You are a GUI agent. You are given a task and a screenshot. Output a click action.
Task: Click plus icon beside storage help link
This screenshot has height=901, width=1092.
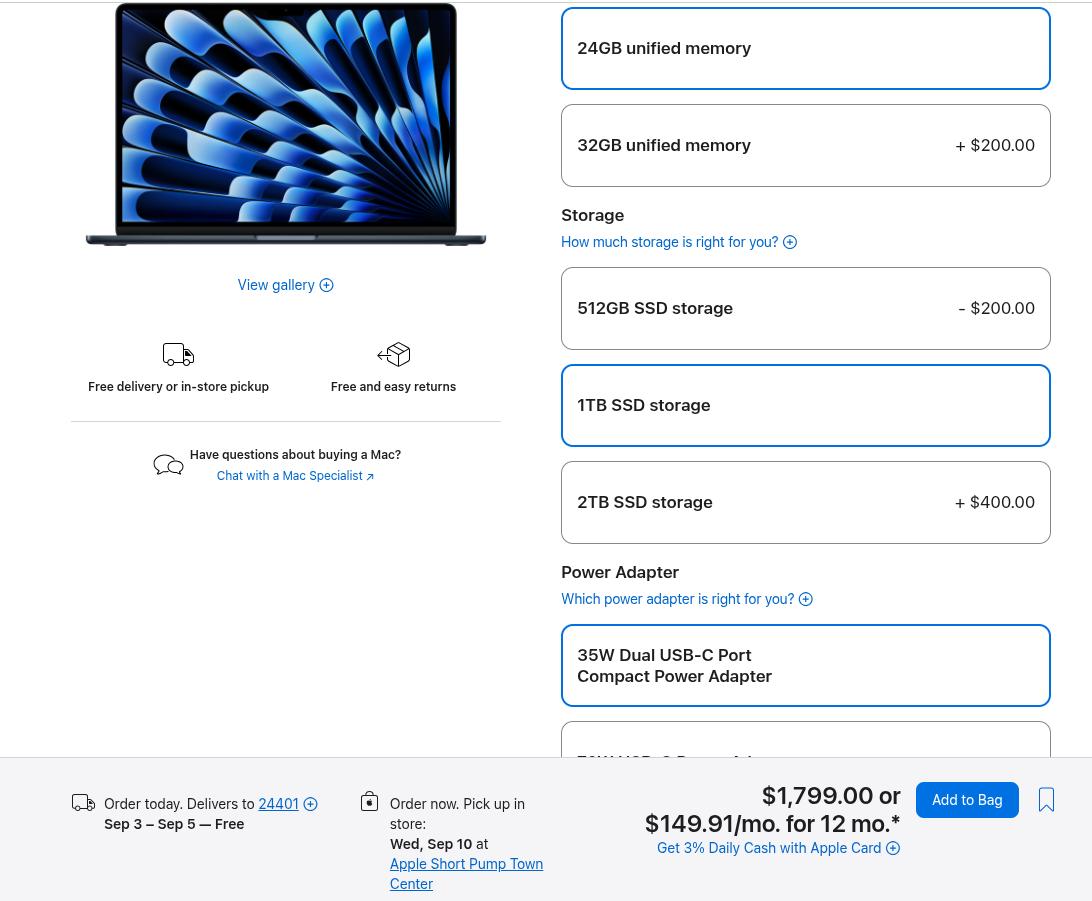[790, 242]
